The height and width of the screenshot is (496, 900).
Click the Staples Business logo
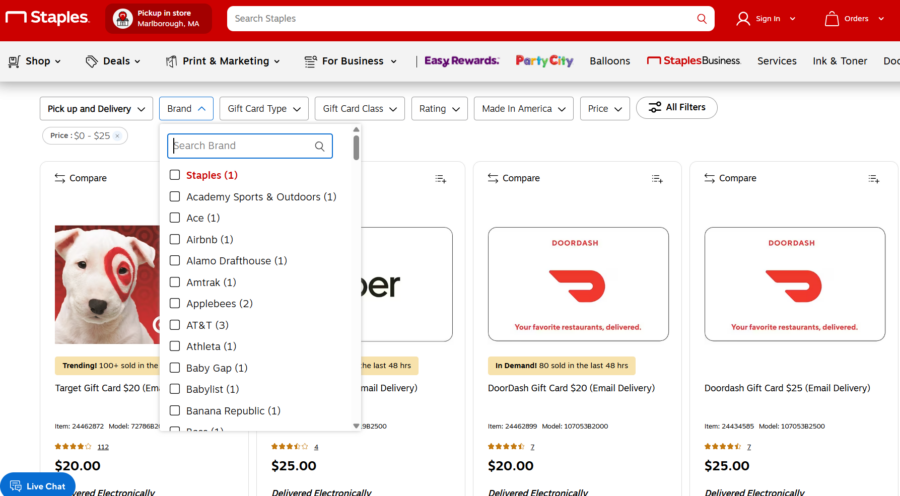point(693,61)
